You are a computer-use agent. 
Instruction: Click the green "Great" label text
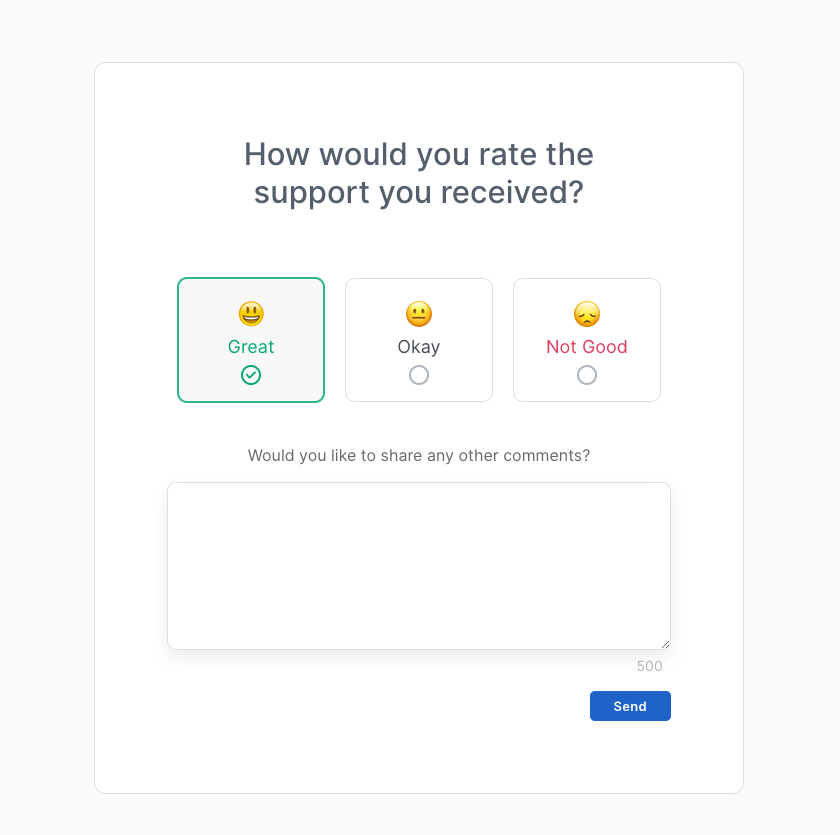(251, 347)
